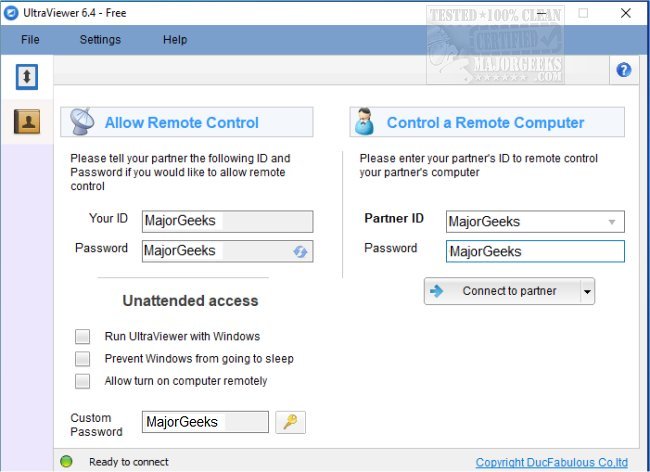
Task: Refresh the password using the circular arrows icon
Action: click(x=300, y=251)
